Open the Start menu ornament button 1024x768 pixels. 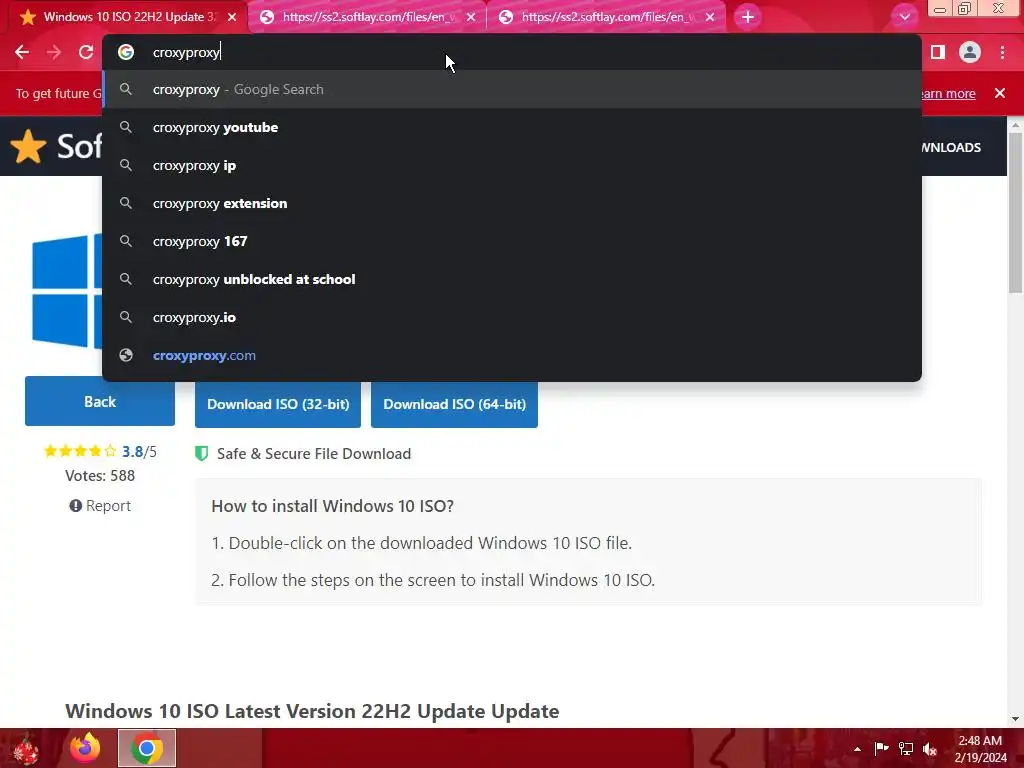(26, 748)
